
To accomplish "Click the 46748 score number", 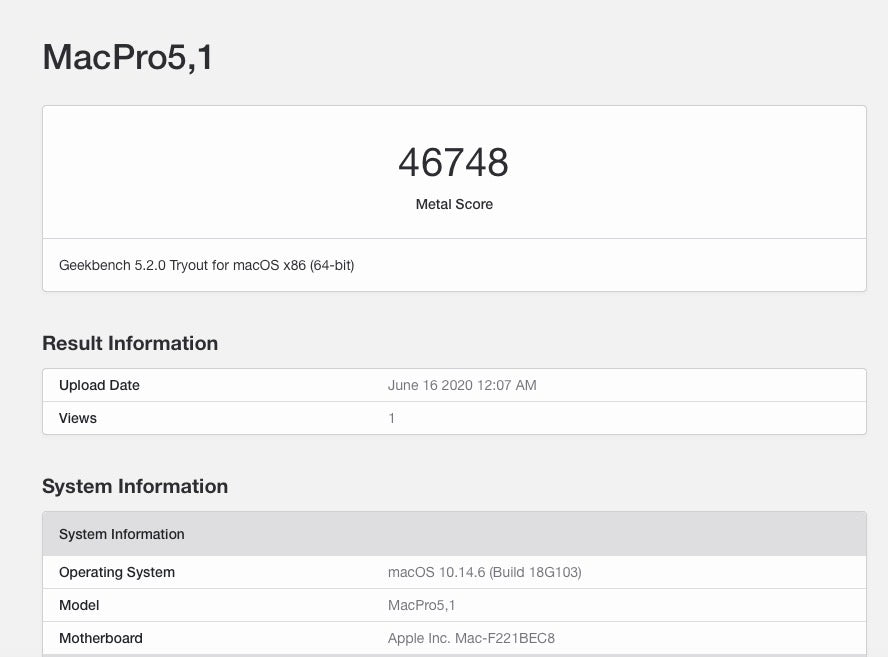I will 453,162.
